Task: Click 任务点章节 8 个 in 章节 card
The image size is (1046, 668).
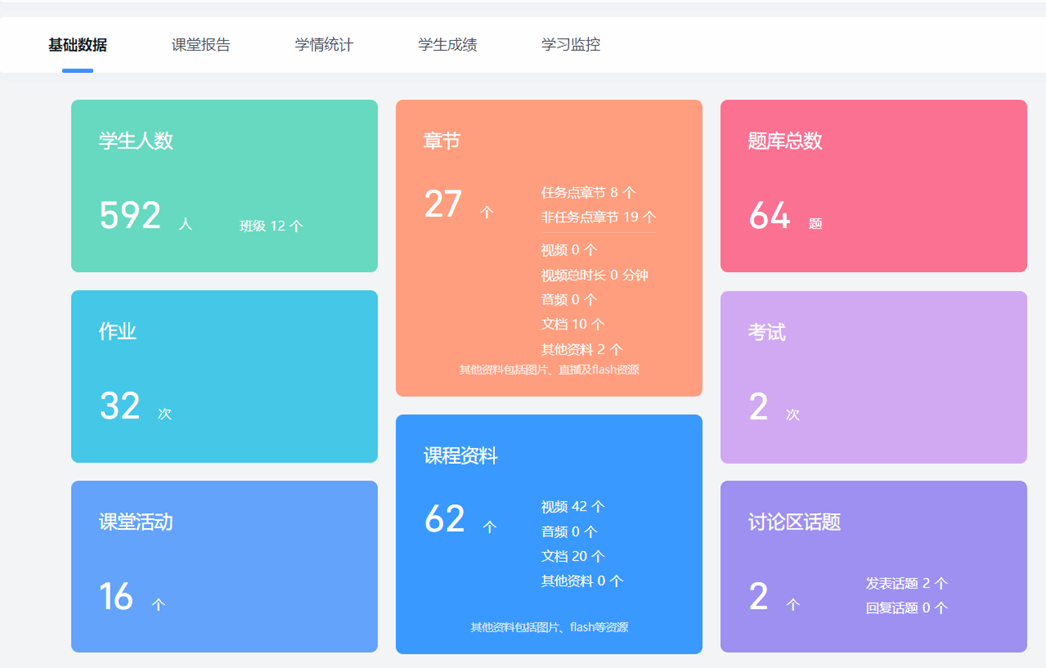Action: click(588, 193)
